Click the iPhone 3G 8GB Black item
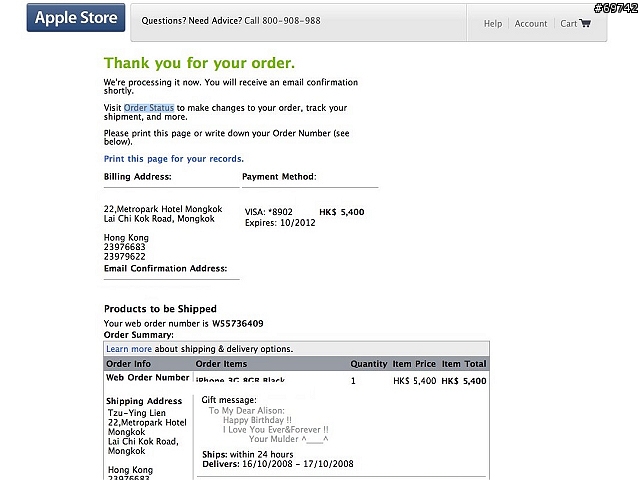The image size is (640, 480). [240, 380]
